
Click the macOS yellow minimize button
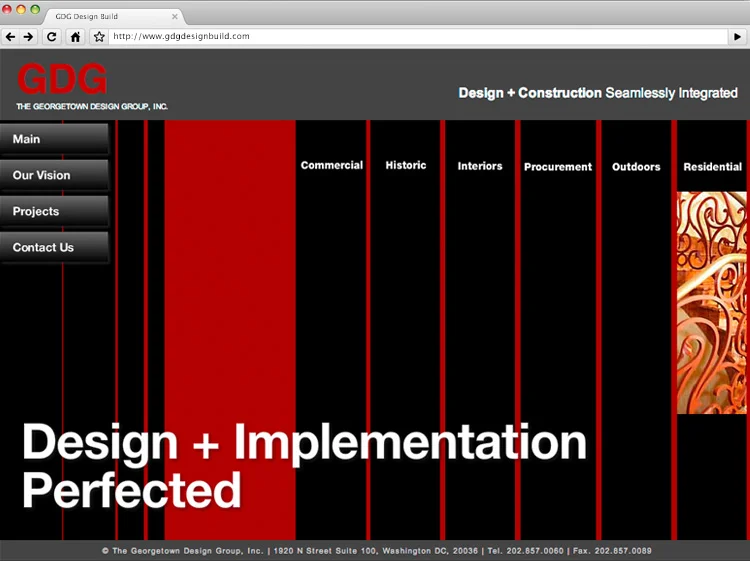tap(21, 9)
